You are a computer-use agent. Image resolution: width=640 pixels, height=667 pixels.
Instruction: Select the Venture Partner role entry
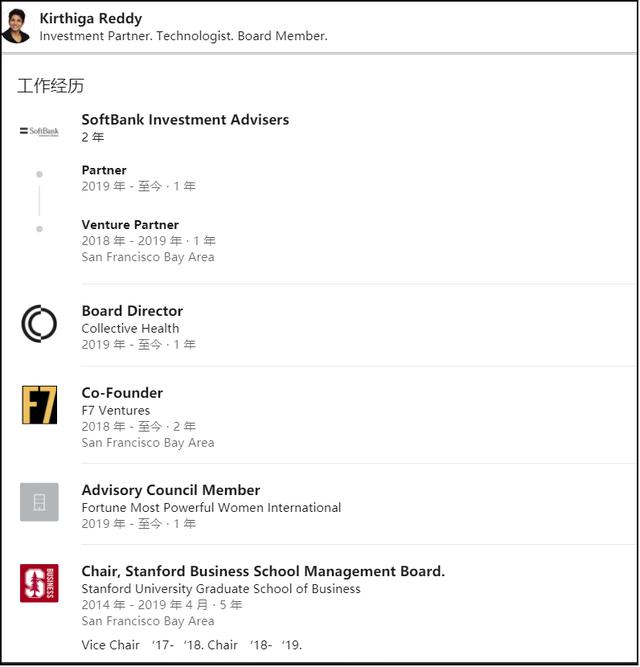pos(130,225)
